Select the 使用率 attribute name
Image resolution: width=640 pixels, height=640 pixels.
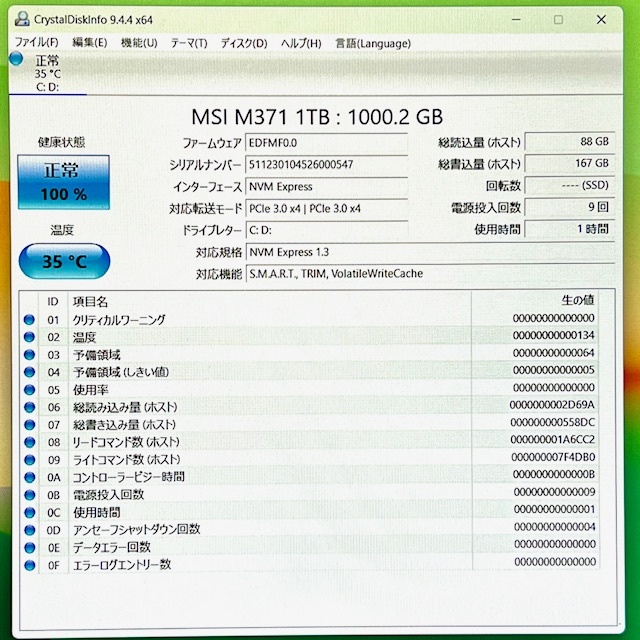(91, 390)
